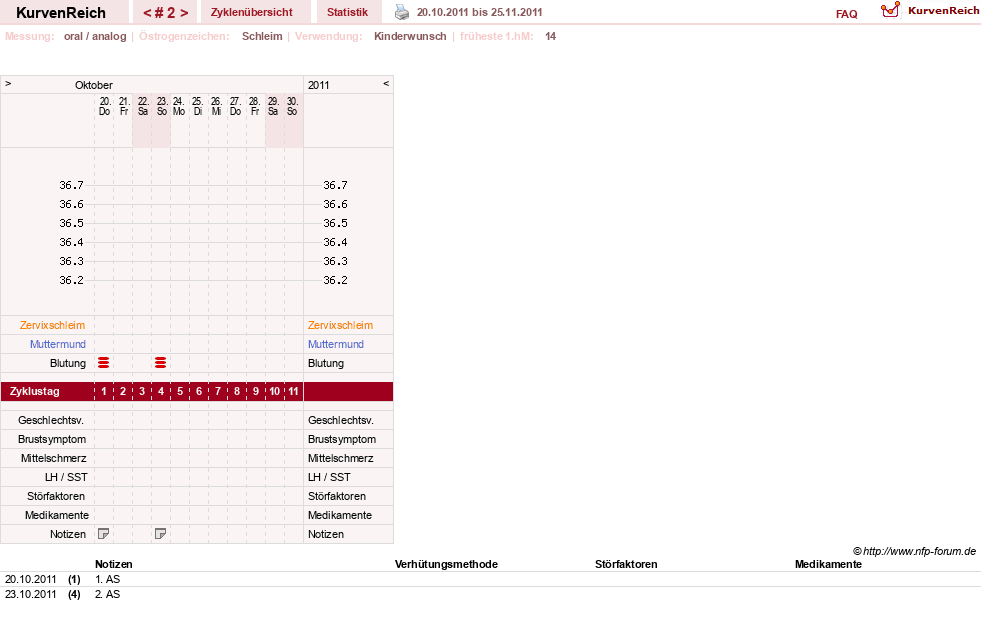Click the date column 24. Mo
981x623 pixels.
coord(179,106)
